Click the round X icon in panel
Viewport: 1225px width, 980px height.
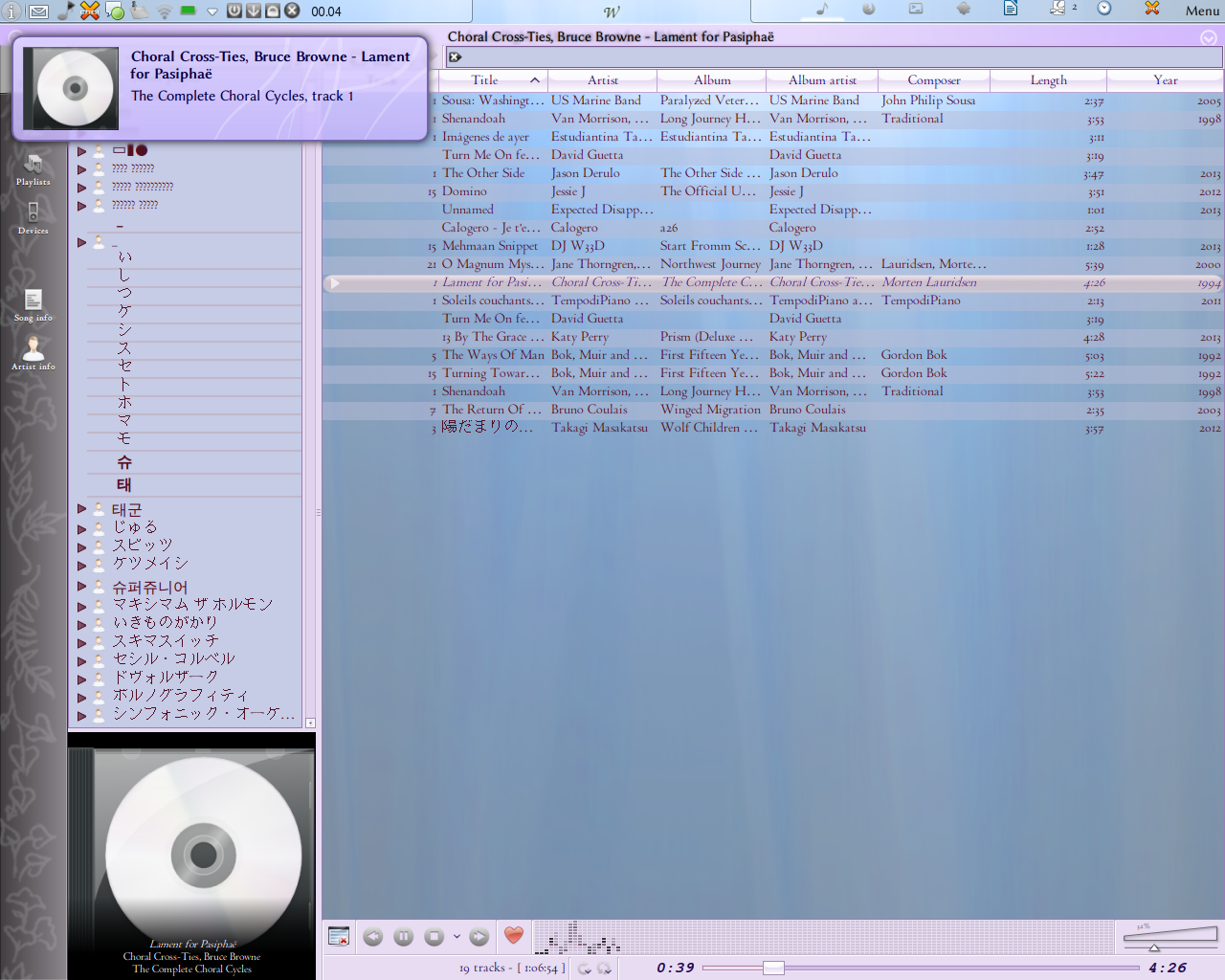click(x=292, y=11)
